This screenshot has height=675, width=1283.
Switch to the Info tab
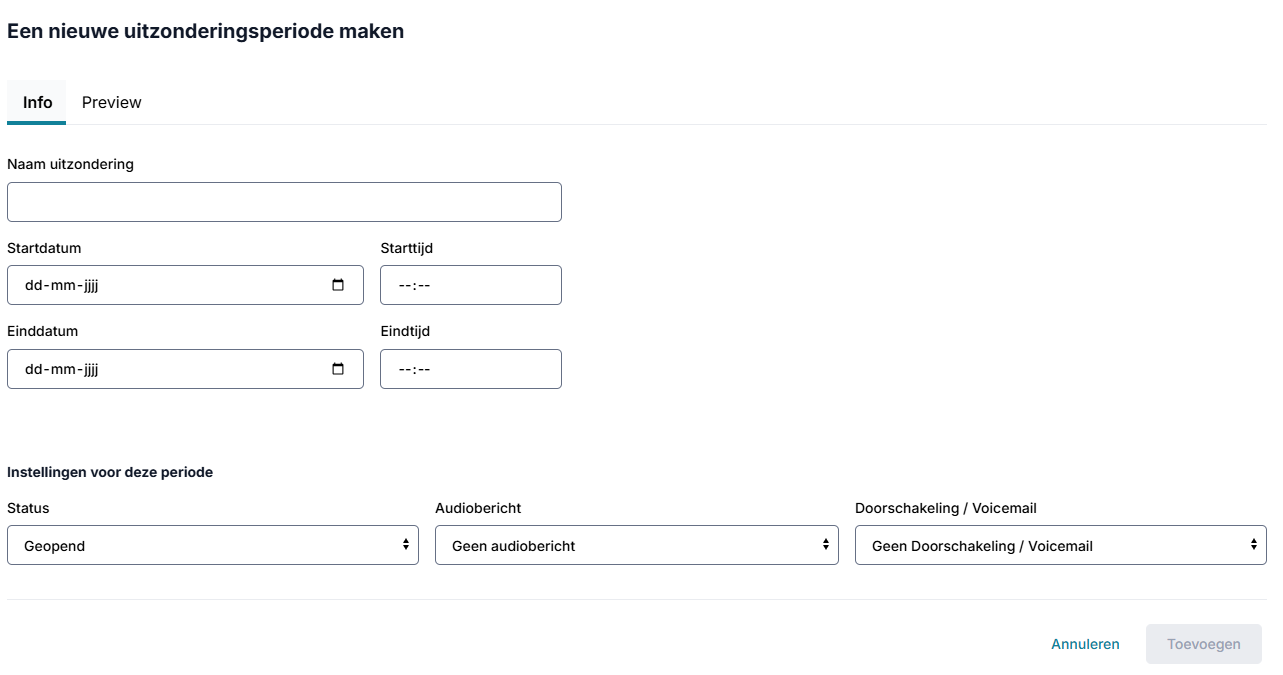pyautogui.click(x=37, y=102)
